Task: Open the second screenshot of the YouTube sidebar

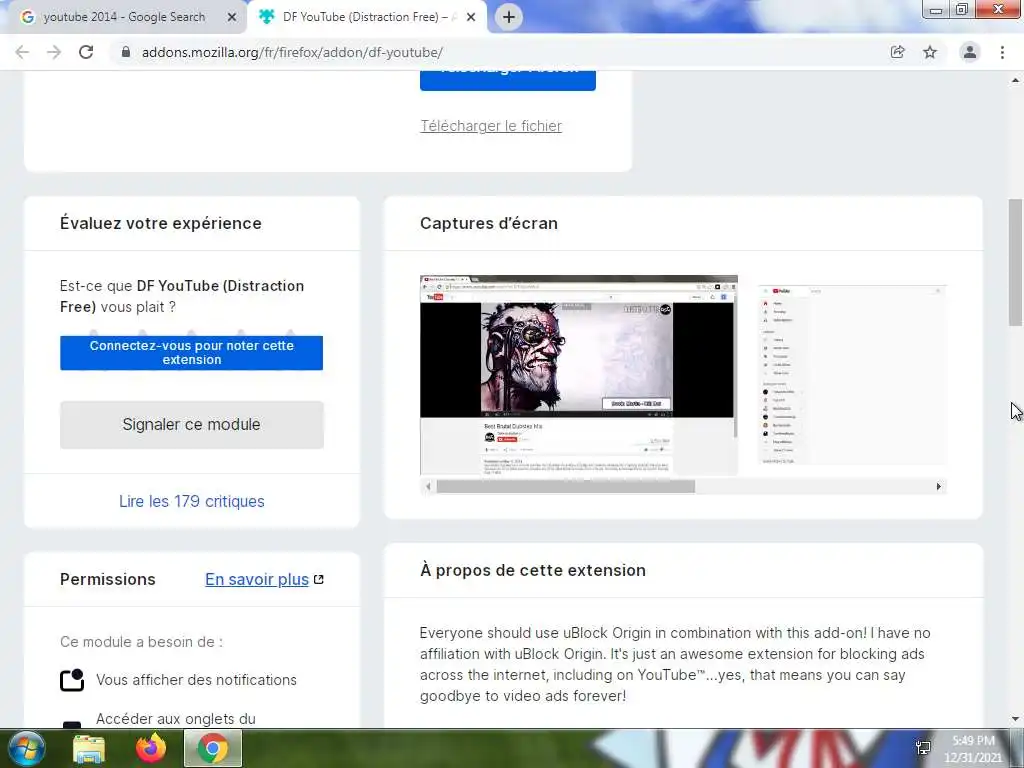Action: [x=852, y=375]
